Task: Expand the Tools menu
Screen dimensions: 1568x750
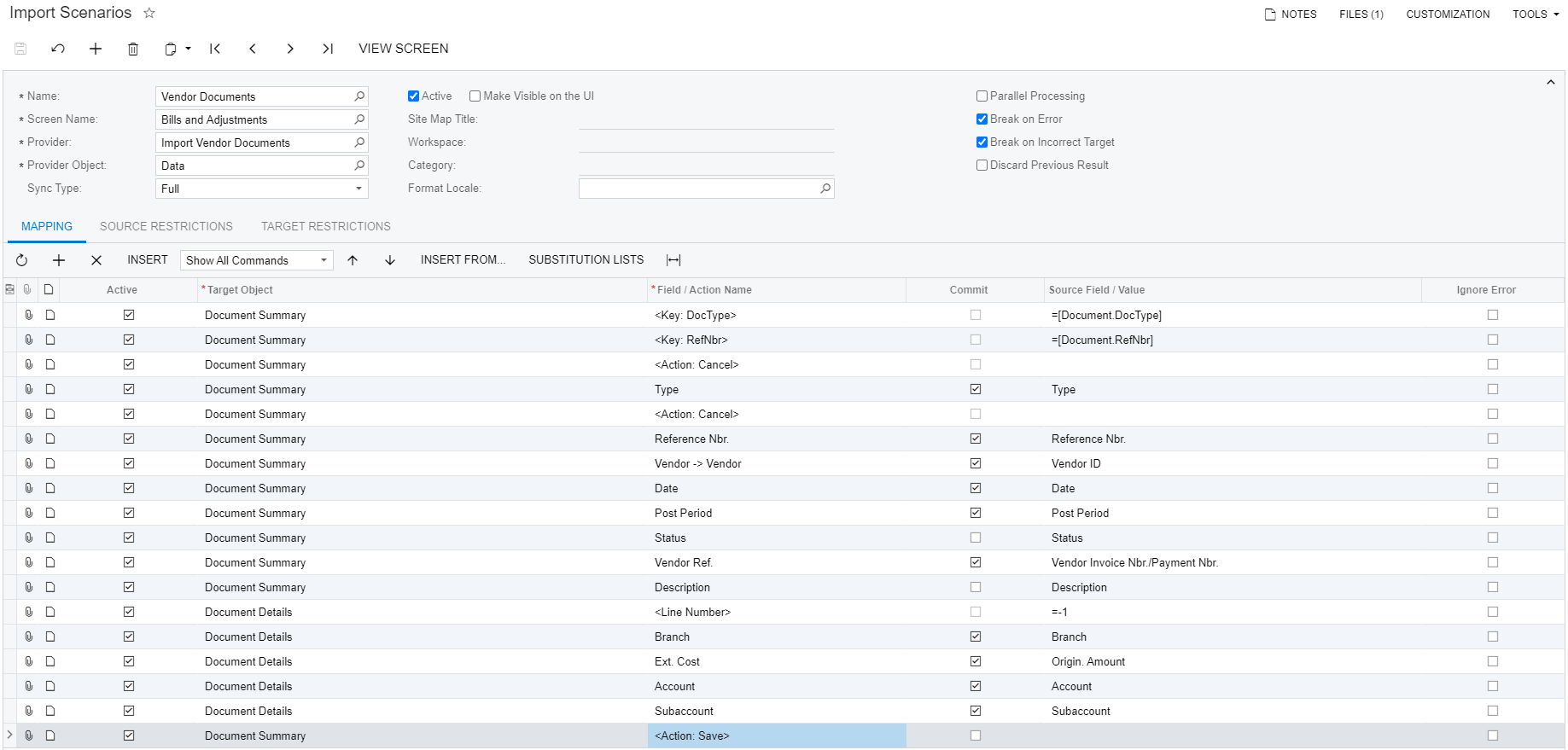Action: (x=1535, y=15)
